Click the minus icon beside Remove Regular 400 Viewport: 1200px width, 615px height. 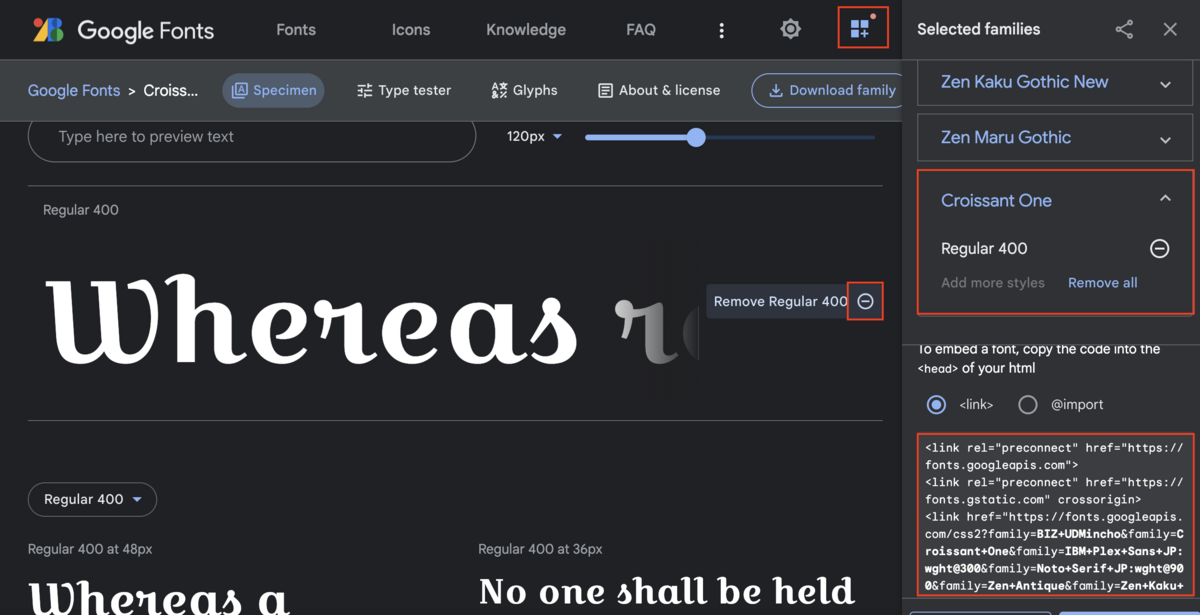pos(866,301)
